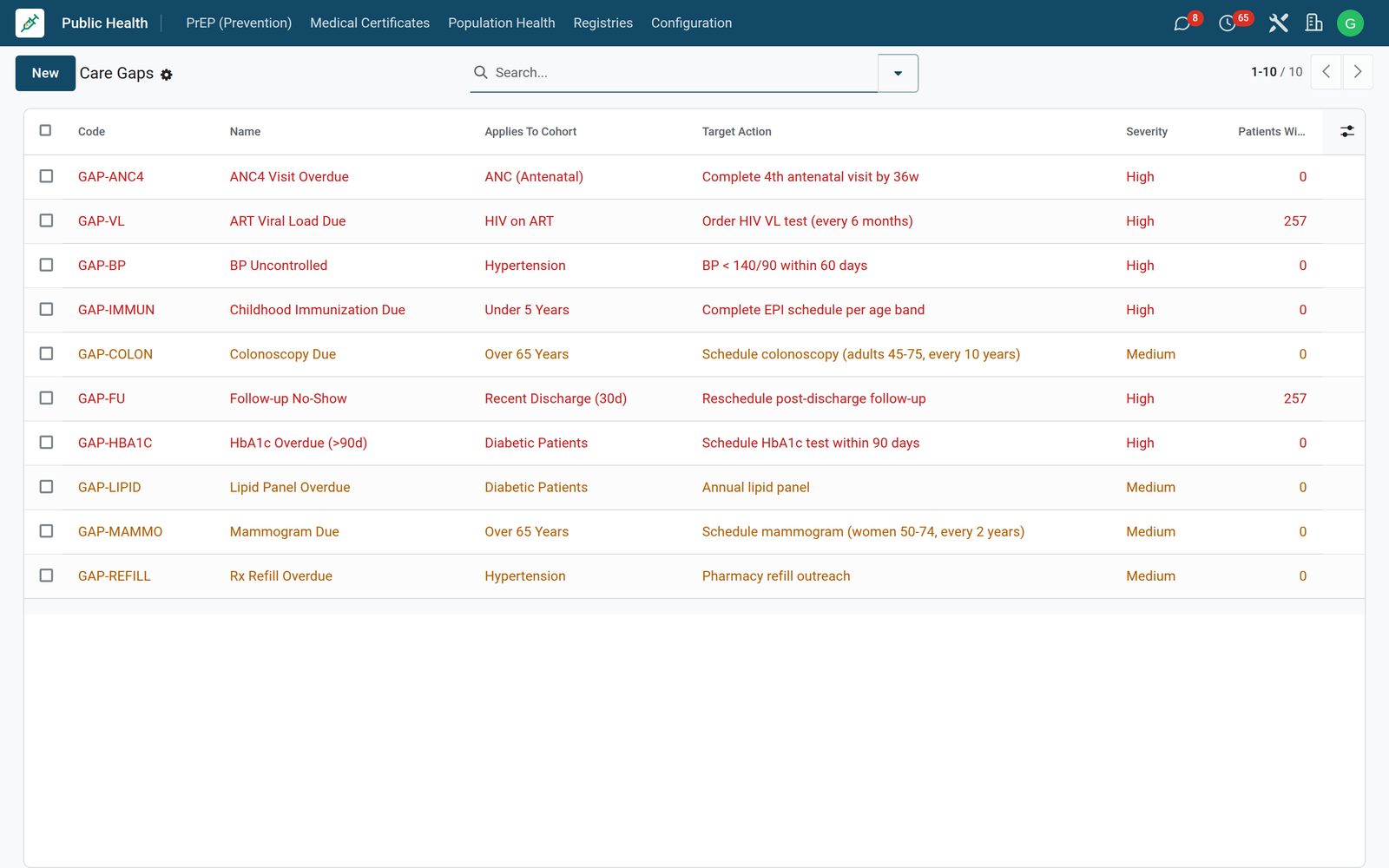
Task: Sort by the Code column header
Action: pos(91,132)
